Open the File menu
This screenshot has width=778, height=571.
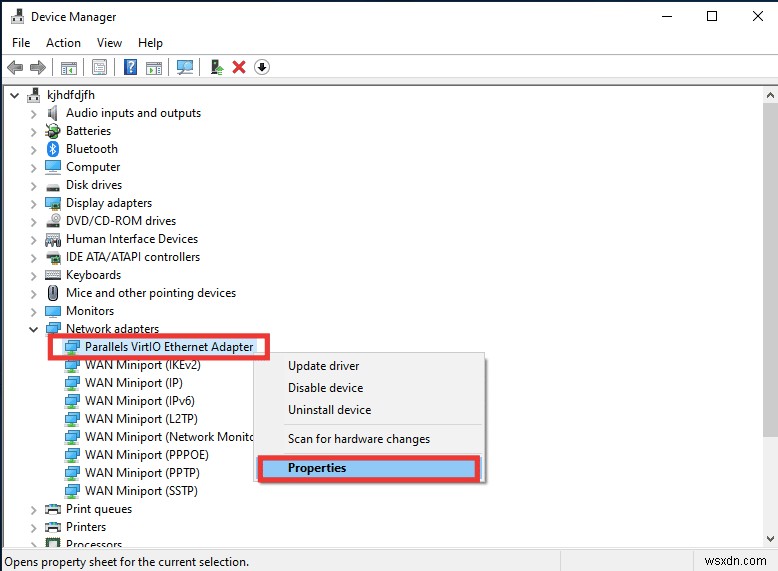click(x=21, y=43)
